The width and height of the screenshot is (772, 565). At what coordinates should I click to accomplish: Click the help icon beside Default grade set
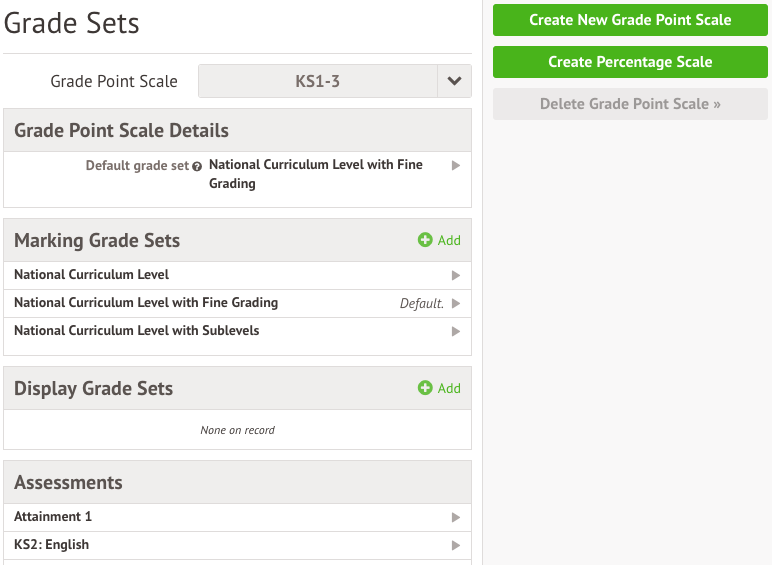click(x=197, y=166)
